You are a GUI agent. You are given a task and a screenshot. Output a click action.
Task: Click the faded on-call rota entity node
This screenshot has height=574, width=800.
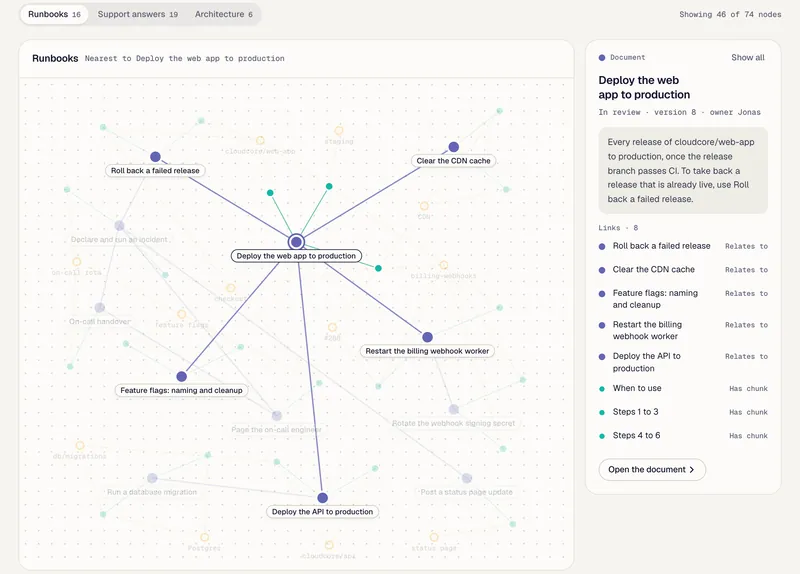[x=77, y=262]
